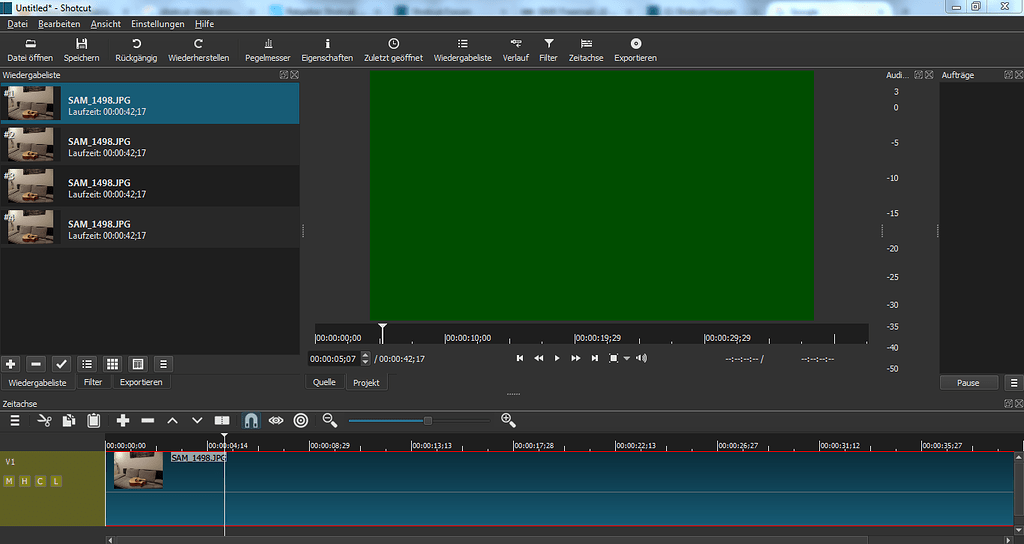Toggle ripple all tracks target icon
Image resolution: width=1024 pixels, height=544 pixels.
301,421
